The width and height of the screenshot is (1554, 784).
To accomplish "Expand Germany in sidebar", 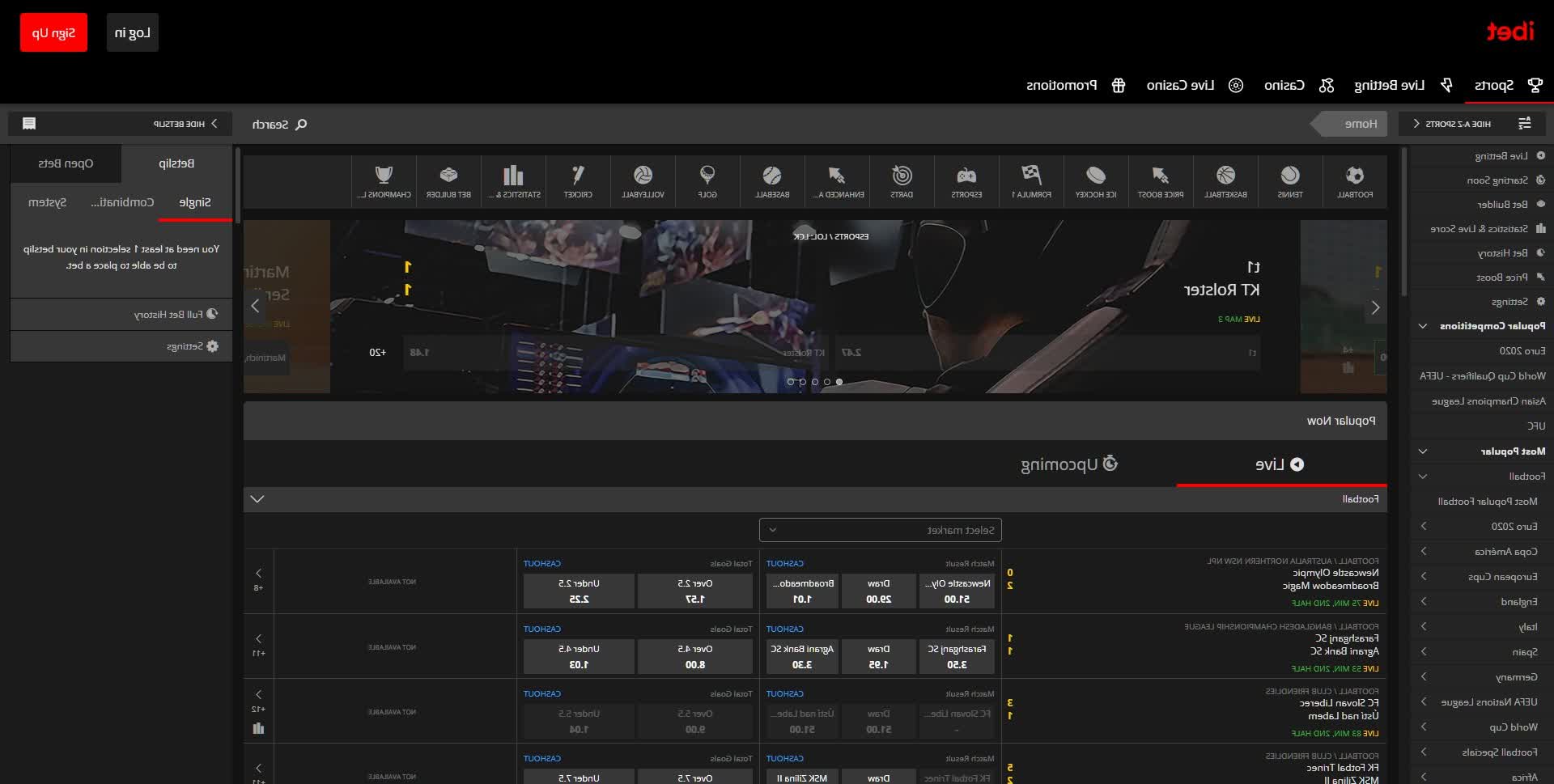I will click(x=1423, y=677).
